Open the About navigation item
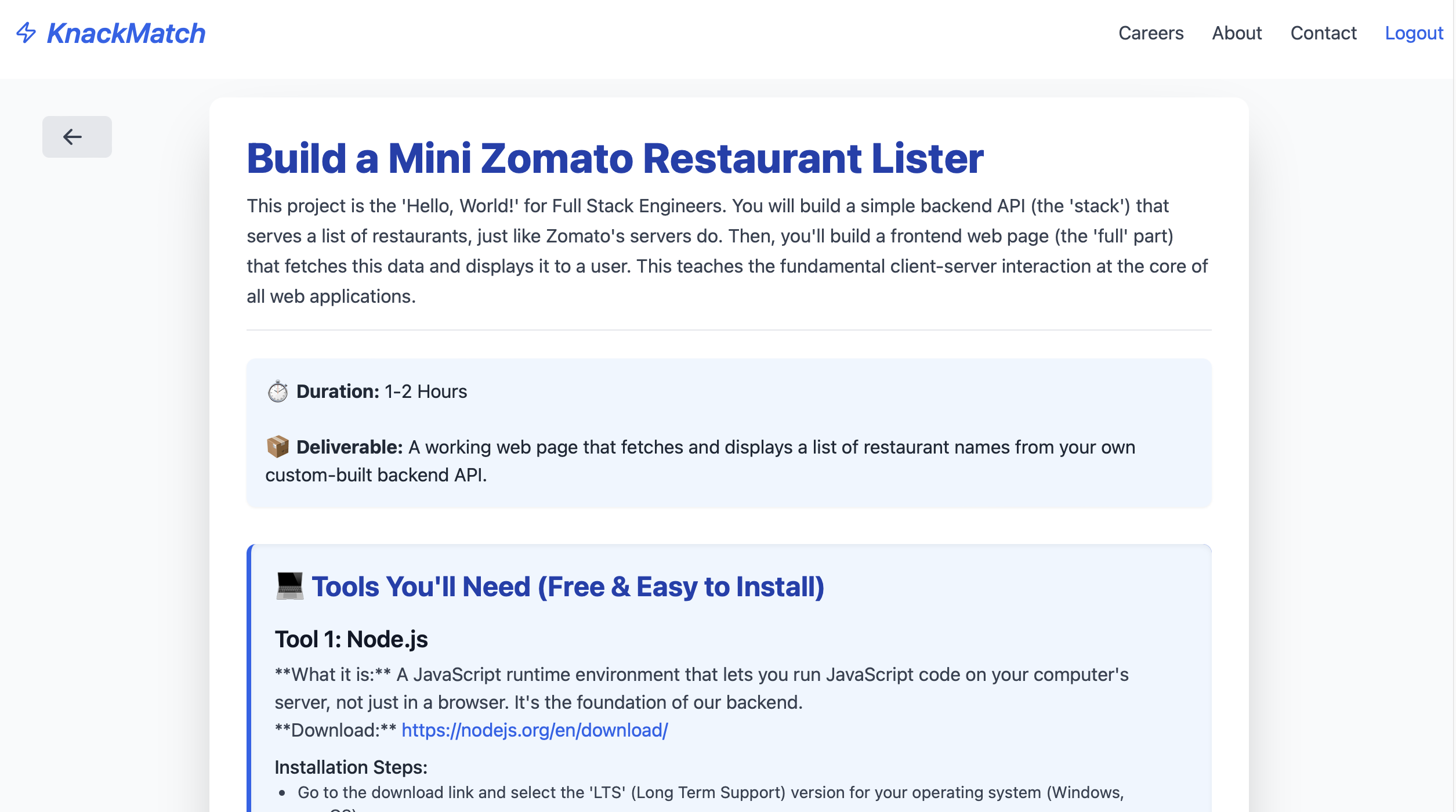This screenshot has height=812, width=1456. [x=1237, y=33]
